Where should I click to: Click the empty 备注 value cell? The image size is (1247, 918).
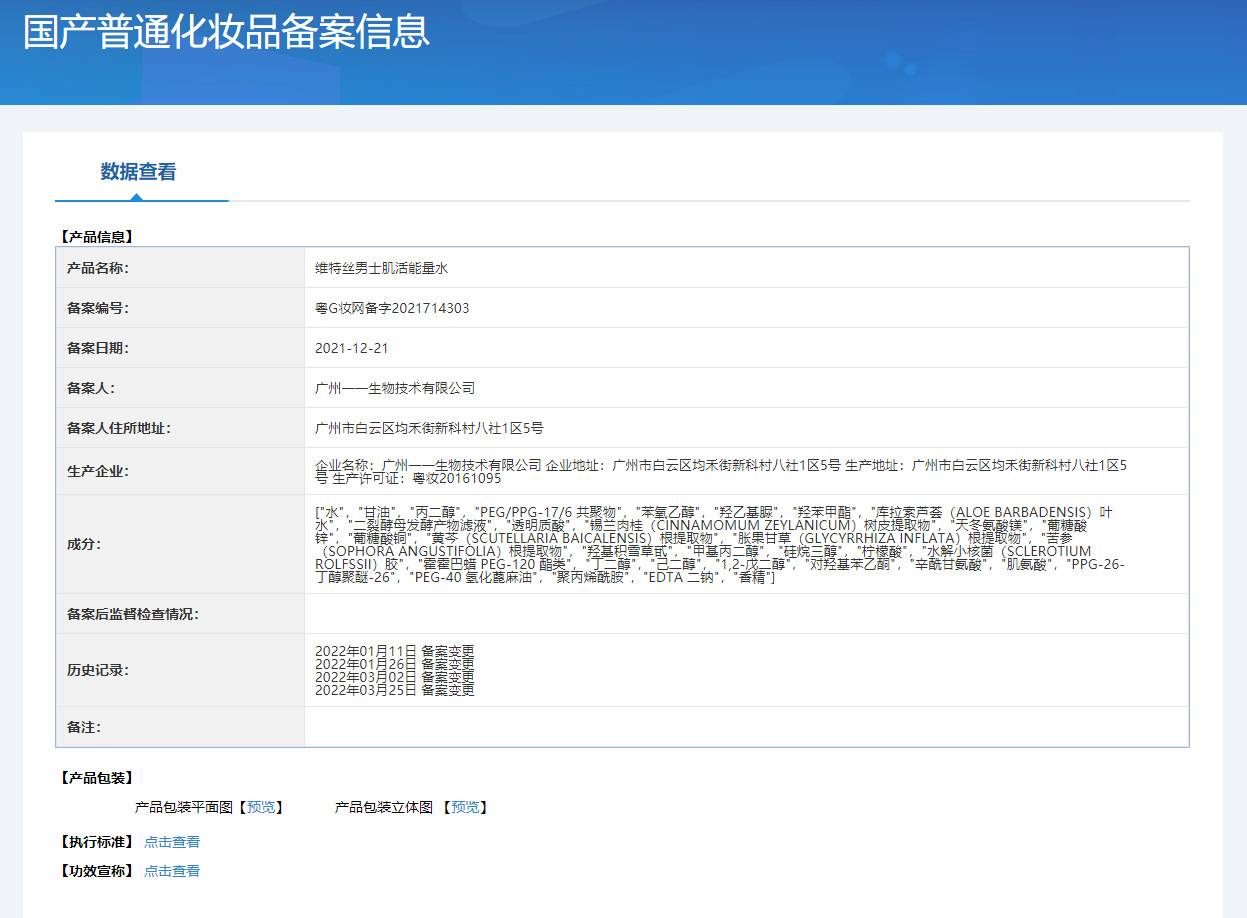pos(745,727)
